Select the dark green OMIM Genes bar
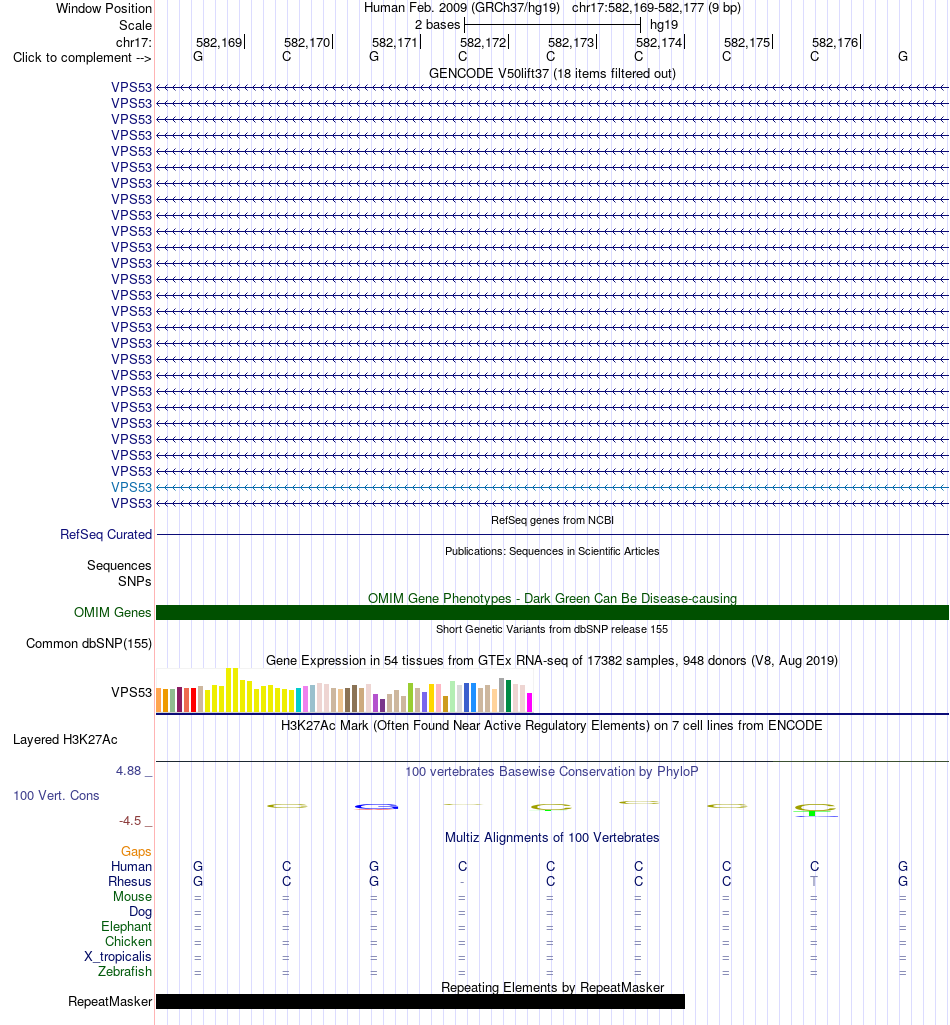Viewport: 950px width, 1025px height. click(552, 613)
